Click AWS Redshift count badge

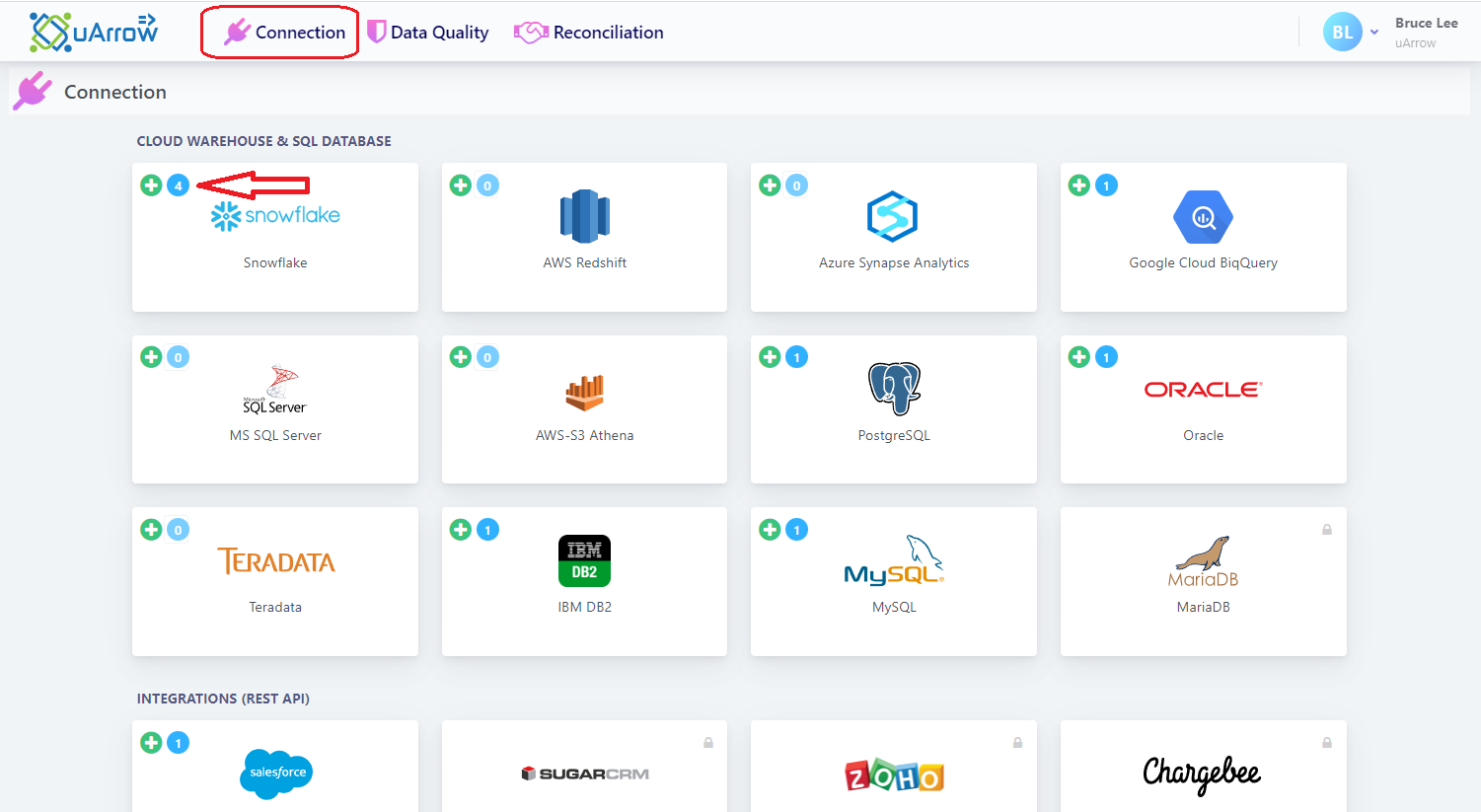[487, 185]
